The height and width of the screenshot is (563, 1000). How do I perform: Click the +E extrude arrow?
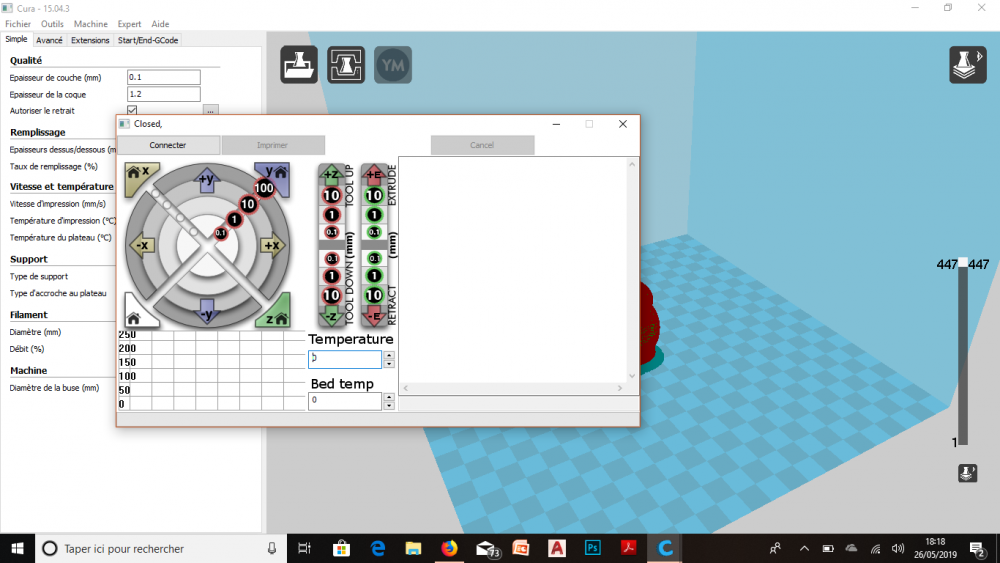click(374, 173)
